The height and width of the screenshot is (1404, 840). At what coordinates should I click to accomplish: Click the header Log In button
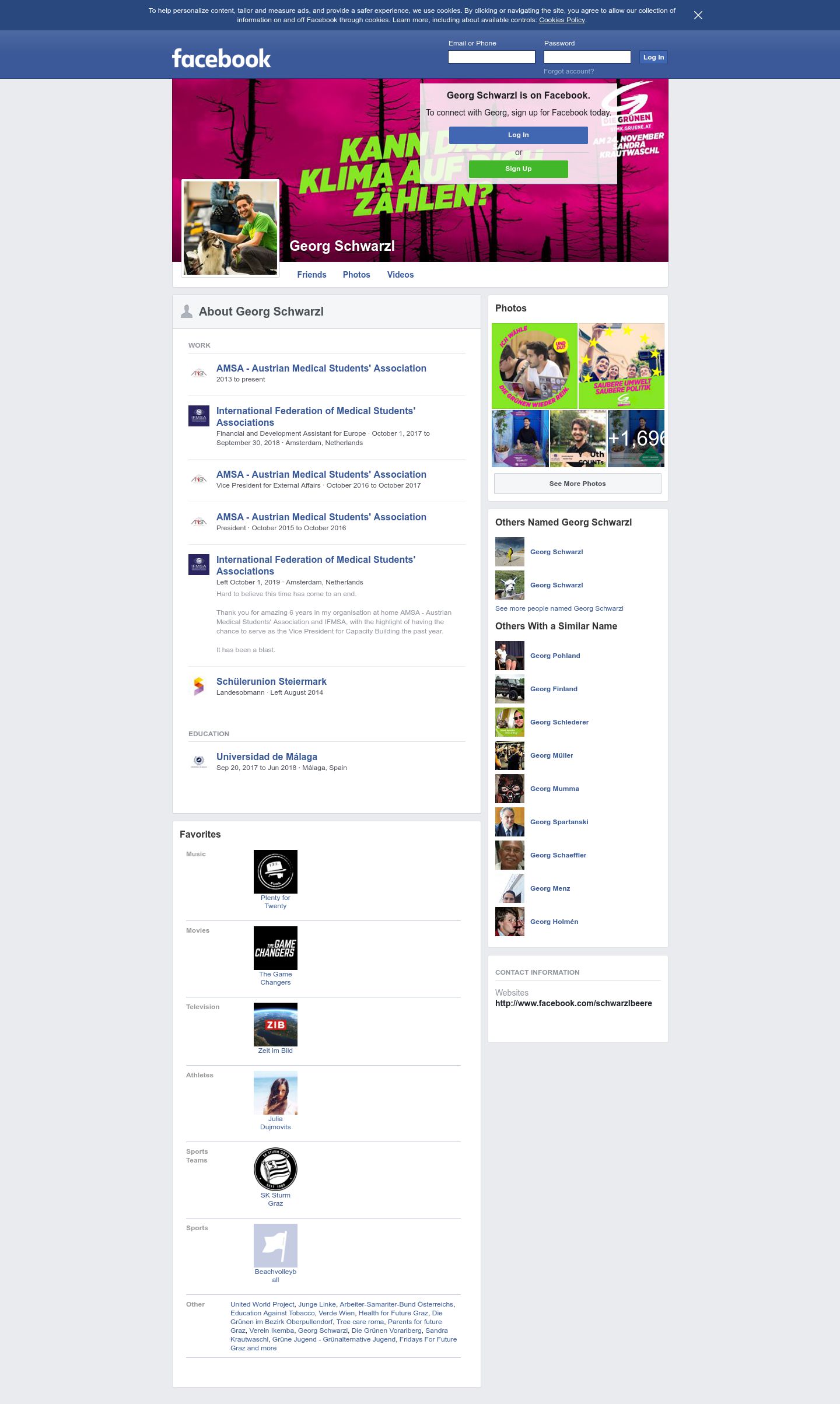point(653,57)
